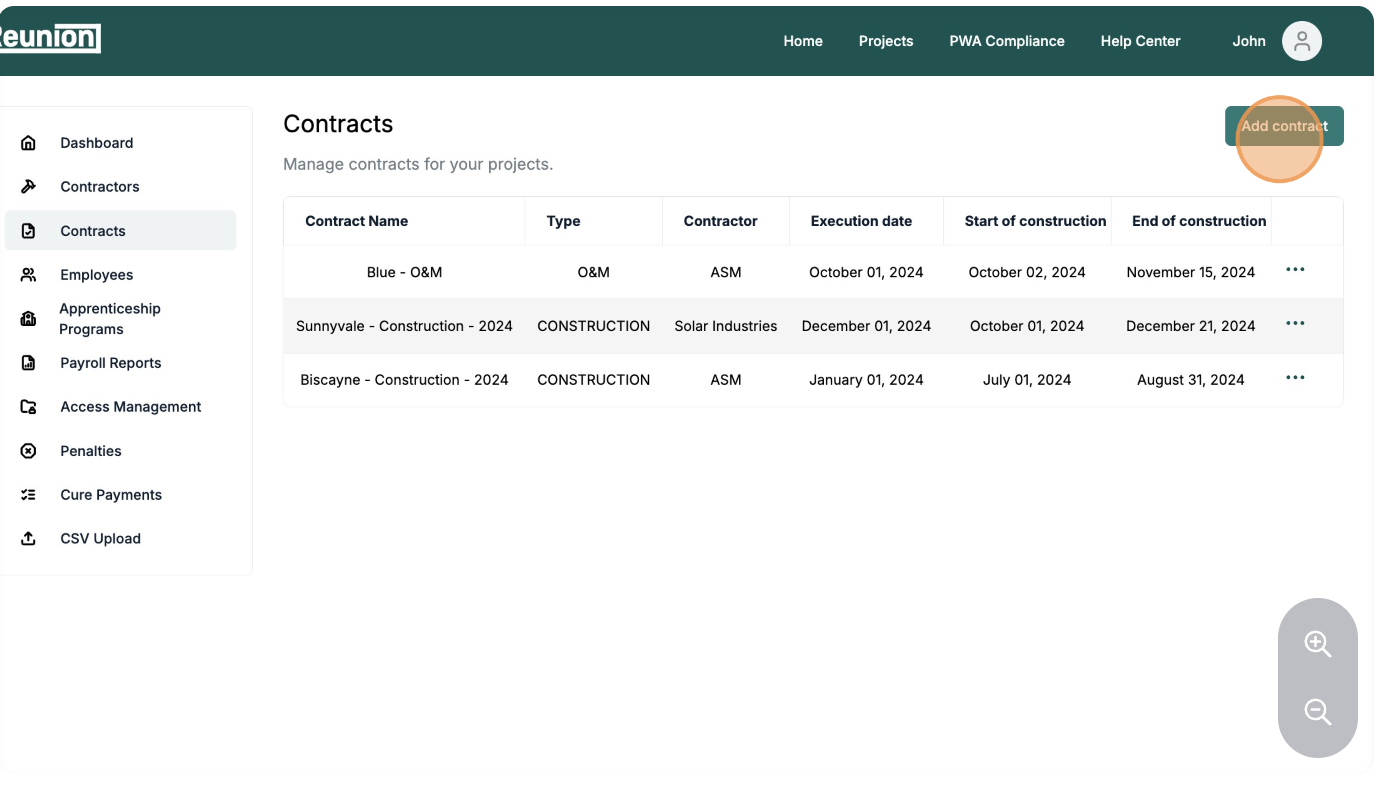This screenshot has width=1396, height=796.
Task: Click the zoom out magnifier icon
Action: (x=1317, y=712)
